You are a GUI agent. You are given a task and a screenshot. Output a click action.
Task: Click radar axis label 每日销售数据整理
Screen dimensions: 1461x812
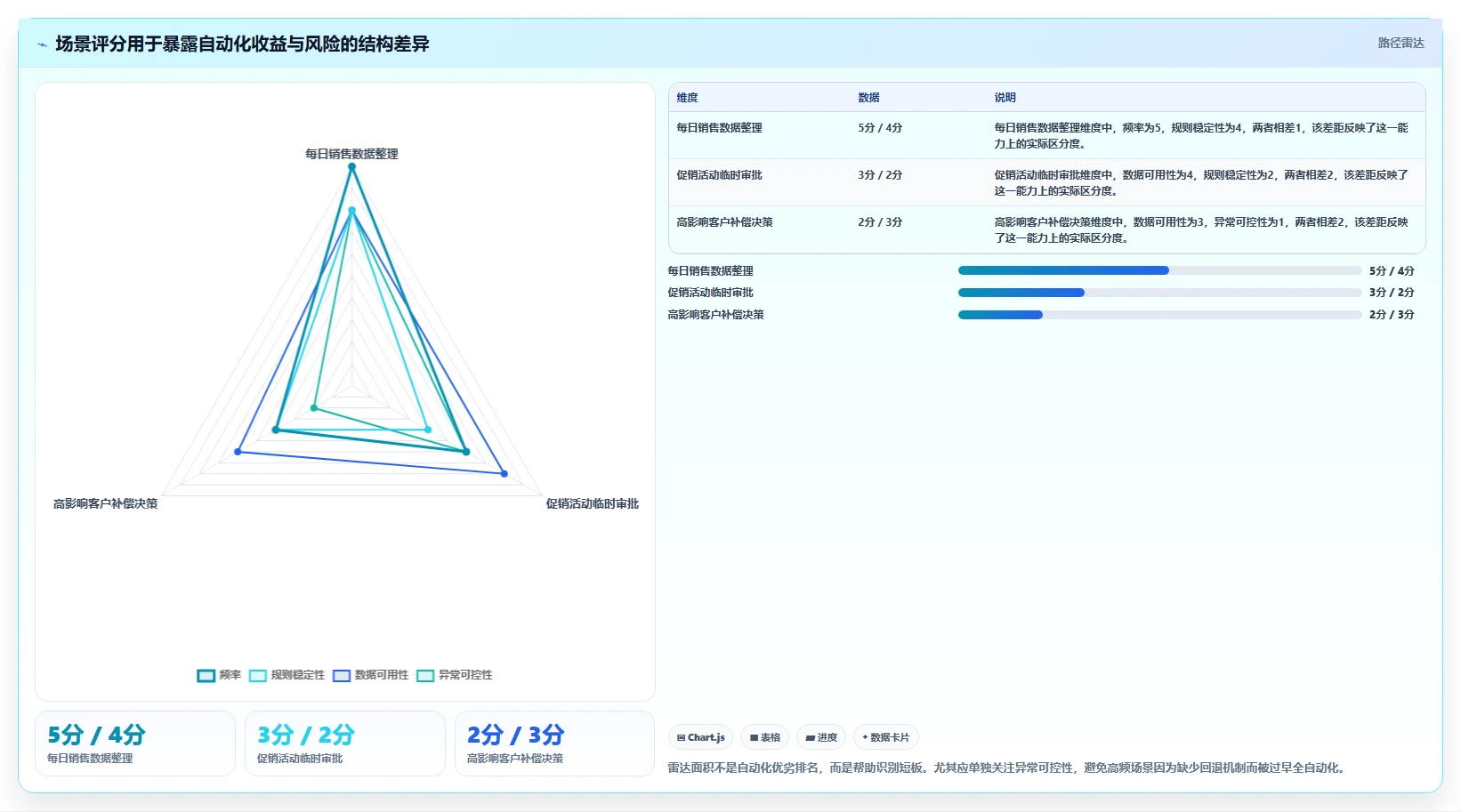351,154
